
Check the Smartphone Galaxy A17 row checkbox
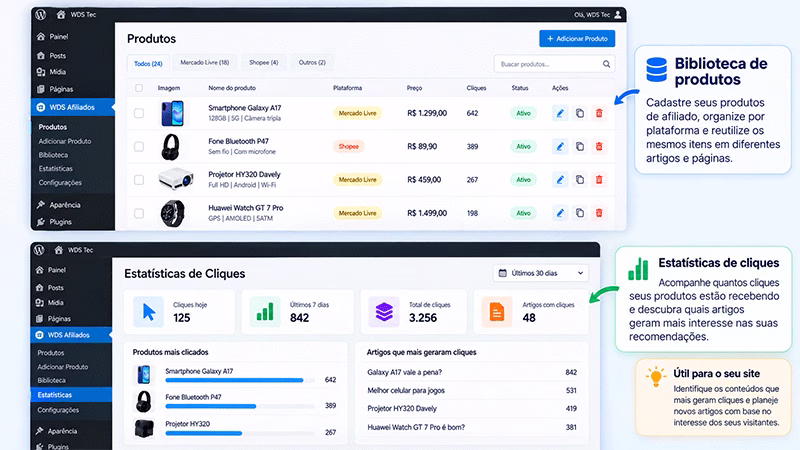pos(139,113)
